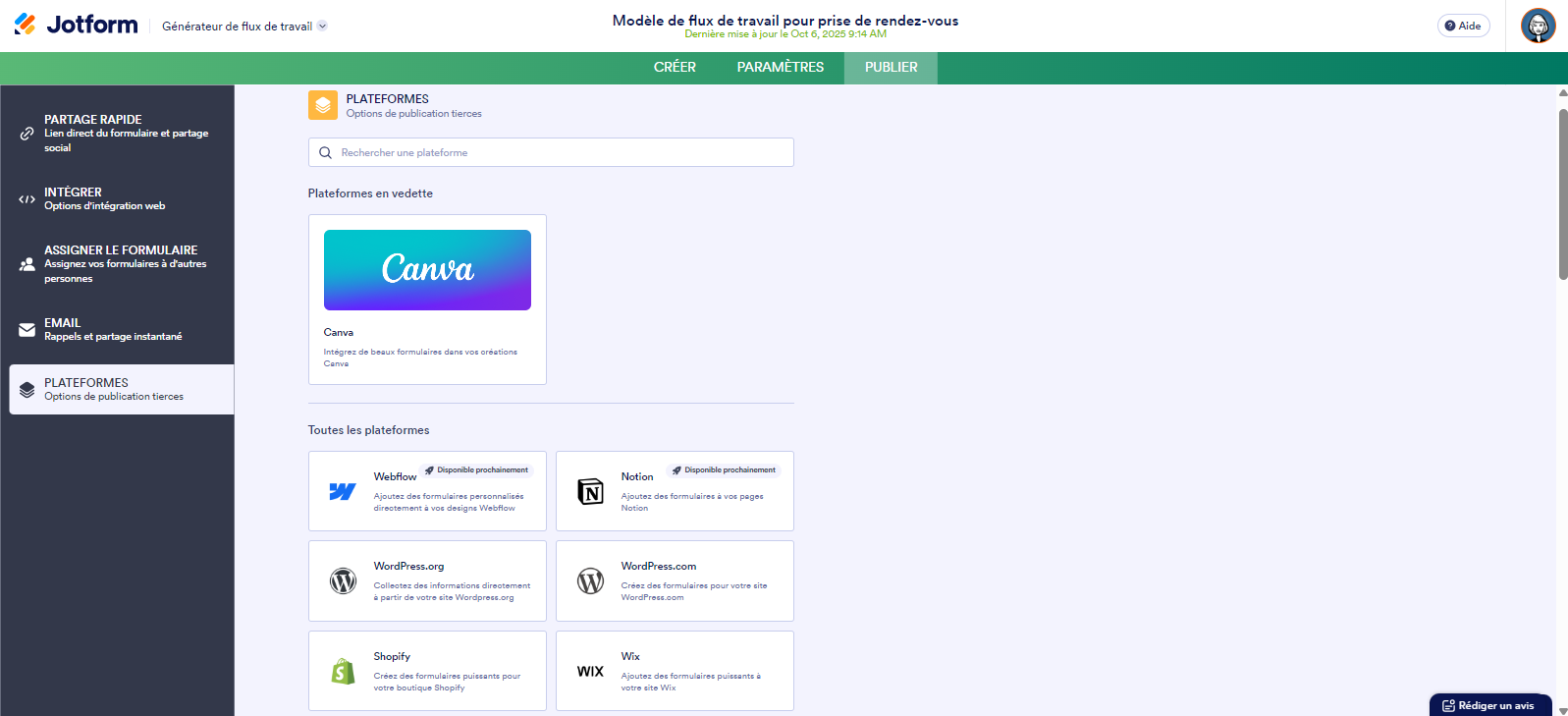The width and height of the screenshot is (1568, 716).
Task: Switch to the PARAMÈTRES tab
Action: 781,68
